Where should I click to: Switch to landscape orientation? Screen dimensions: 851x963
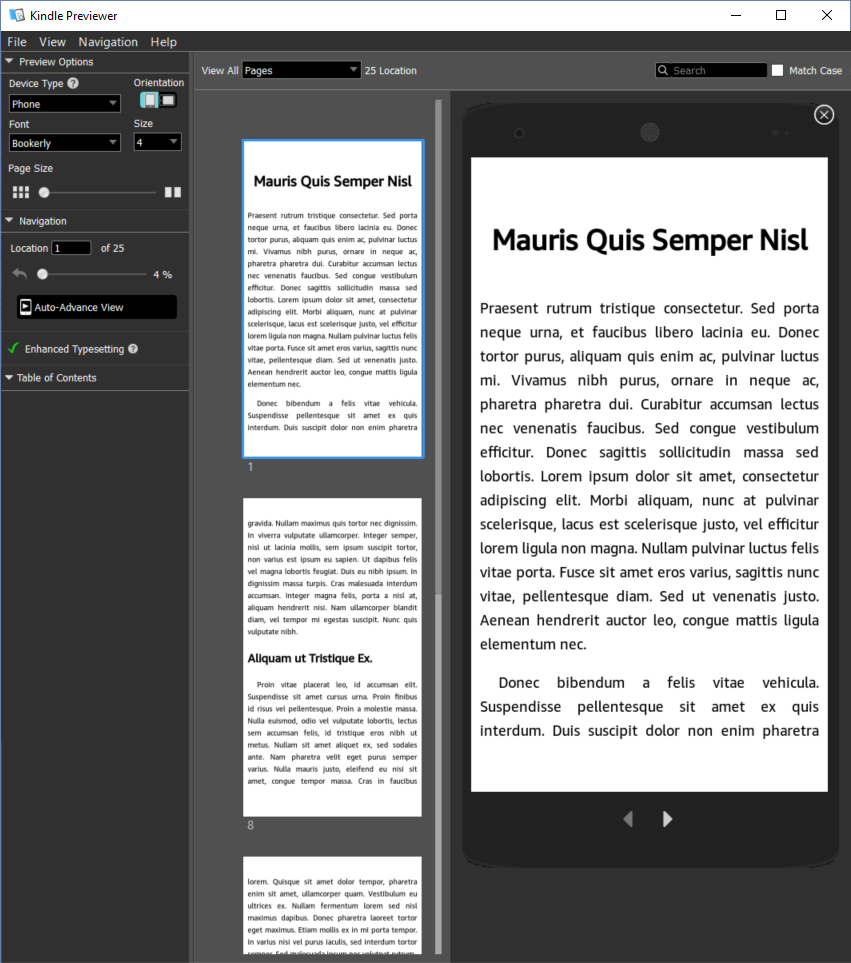168,100
